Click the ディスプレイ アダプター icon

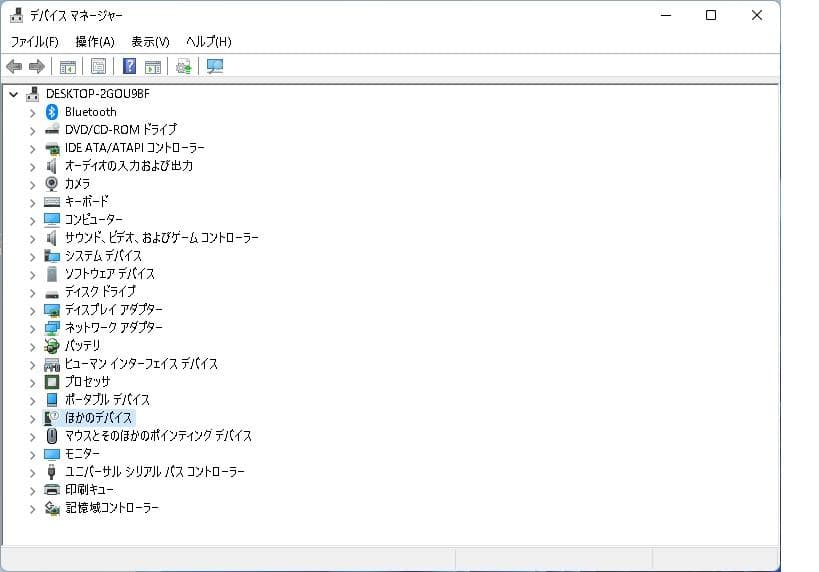click(52, 310)
